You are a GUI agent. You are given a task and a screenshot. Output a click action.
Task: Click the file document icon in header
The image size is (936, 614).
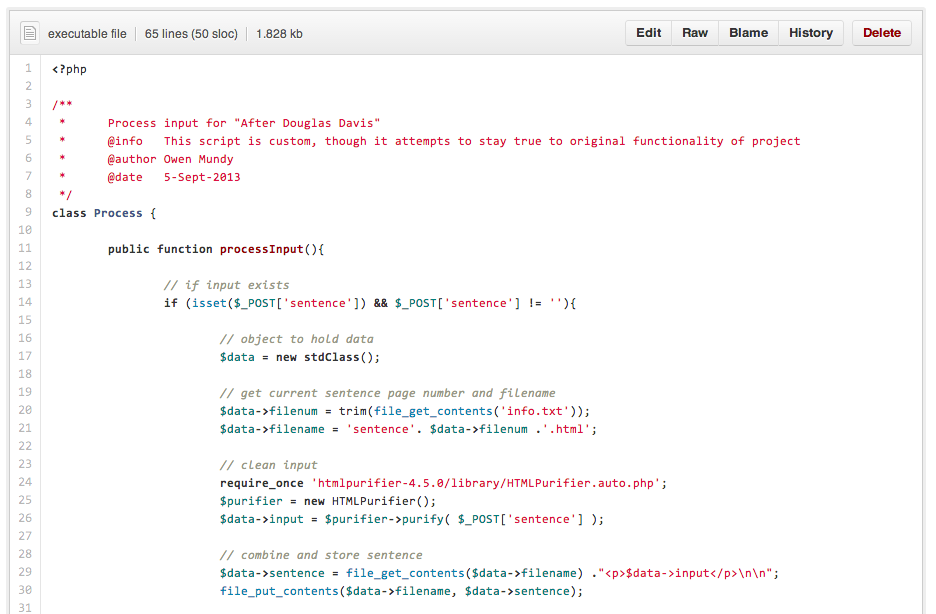30,33
